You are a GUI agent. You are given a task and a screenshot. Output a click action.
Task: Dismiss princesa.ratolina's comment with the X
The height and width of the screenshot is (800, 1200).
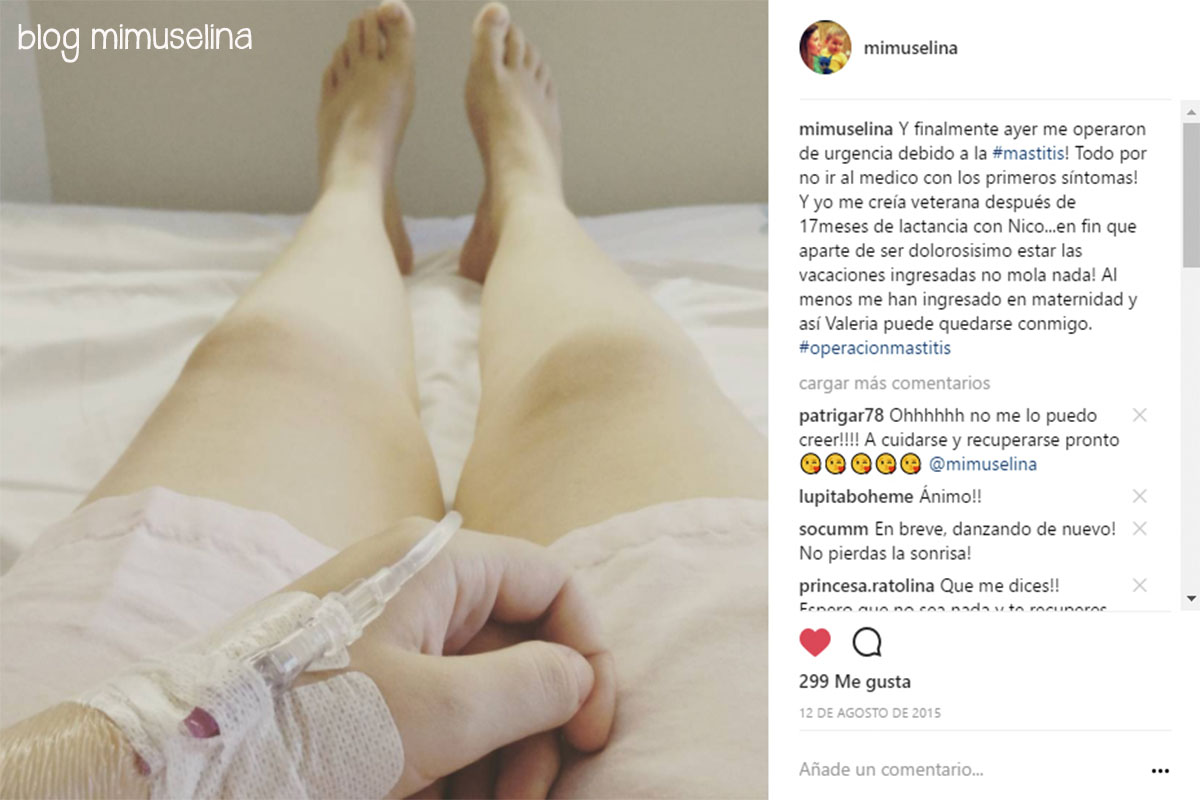[1139, 585]
